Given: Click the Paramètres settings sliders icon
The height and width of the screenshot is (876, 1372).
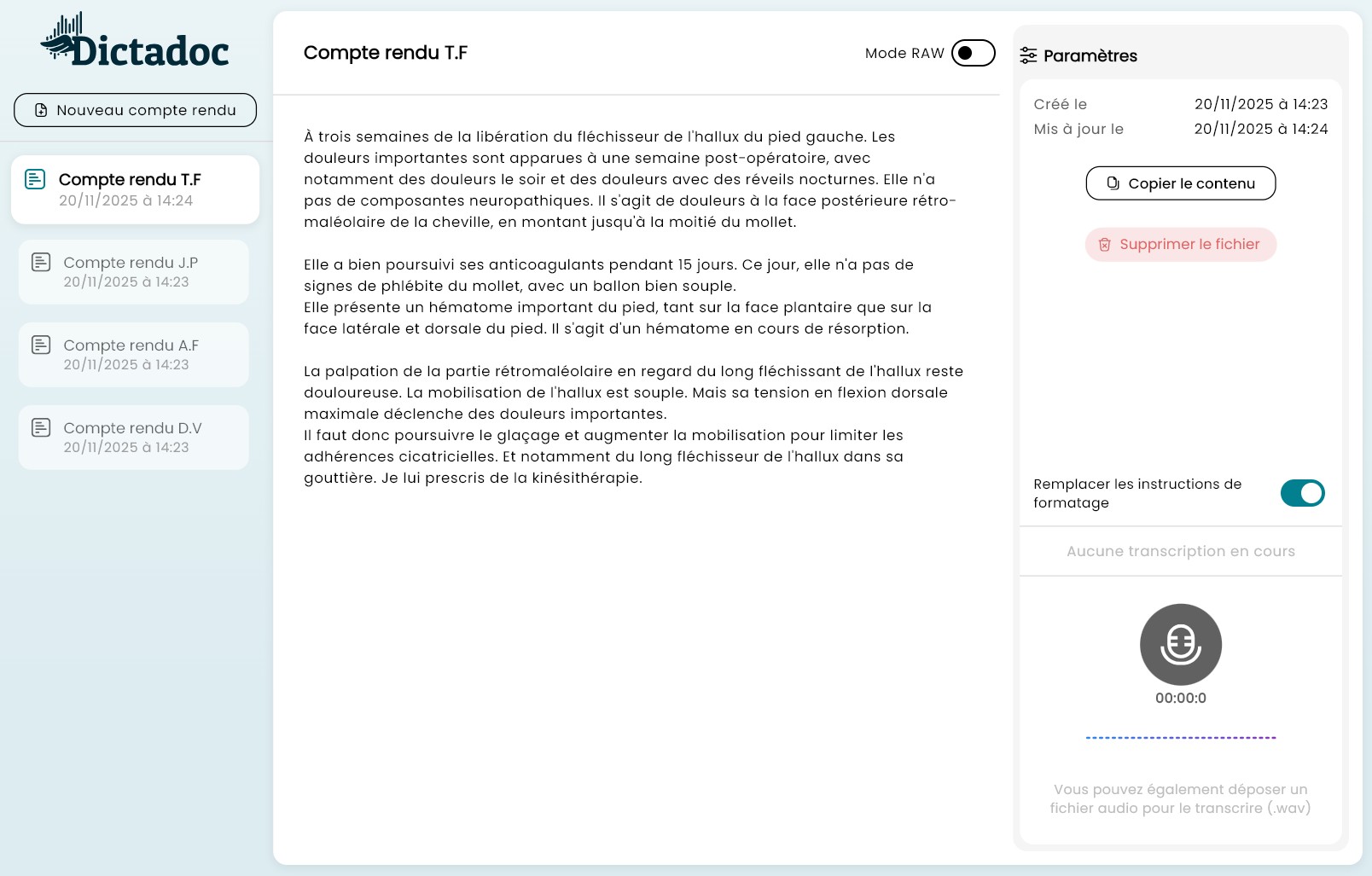Looking at the screenshot, I should [x=1029, y=55].
